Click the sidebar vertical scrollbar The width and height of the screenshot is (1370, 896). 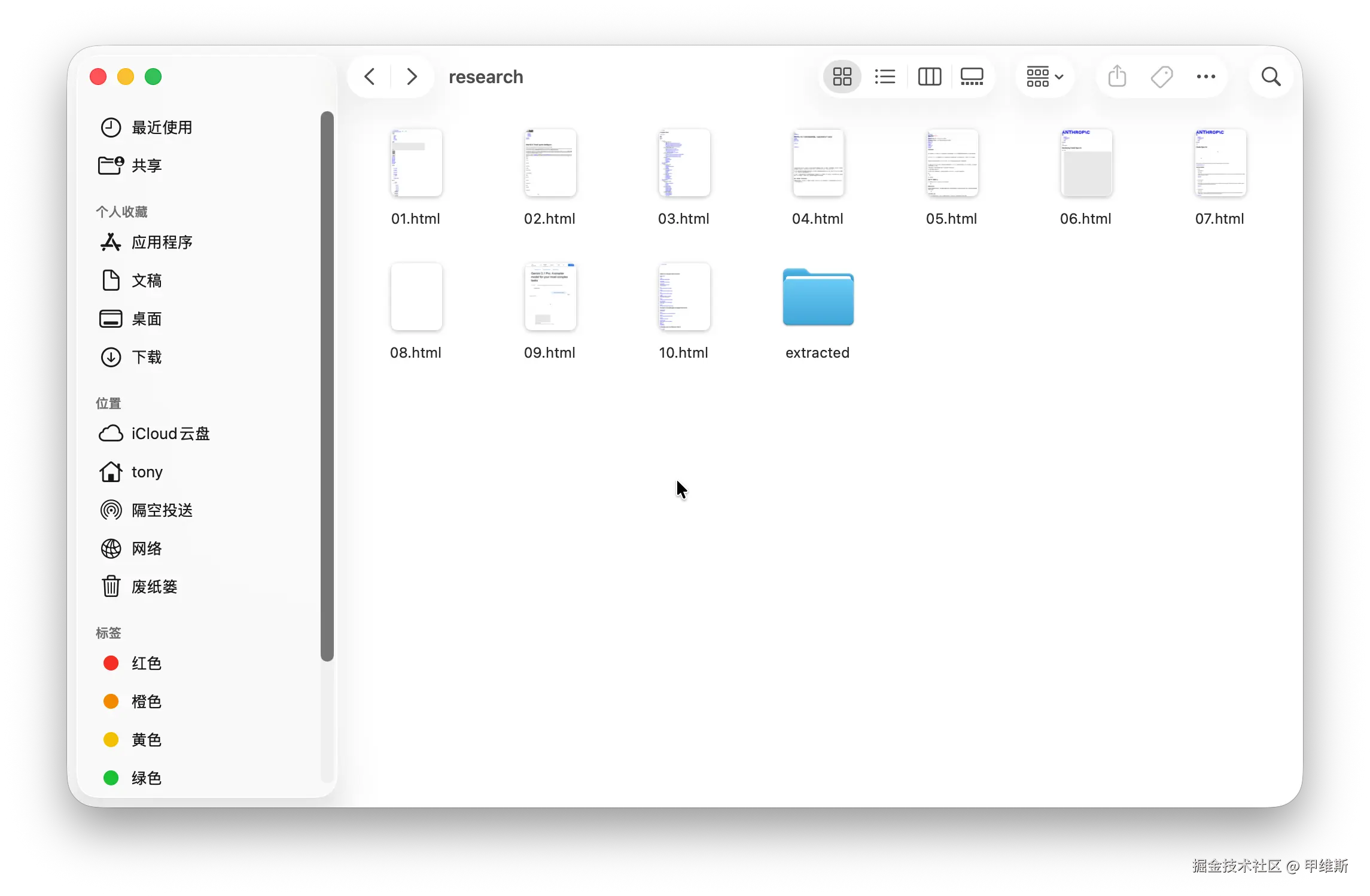(327, 386)
